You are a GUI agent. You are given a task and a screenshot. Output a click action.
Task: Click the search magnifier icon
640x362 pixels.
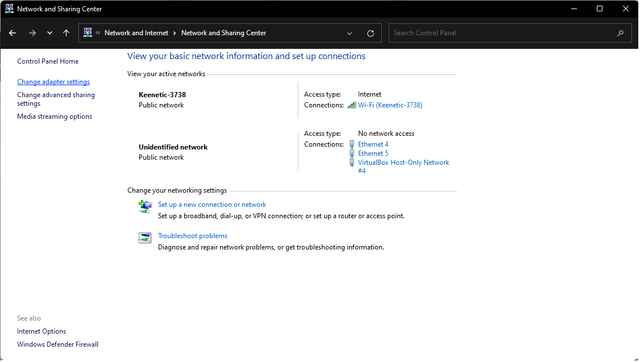(x=620, y=33)
